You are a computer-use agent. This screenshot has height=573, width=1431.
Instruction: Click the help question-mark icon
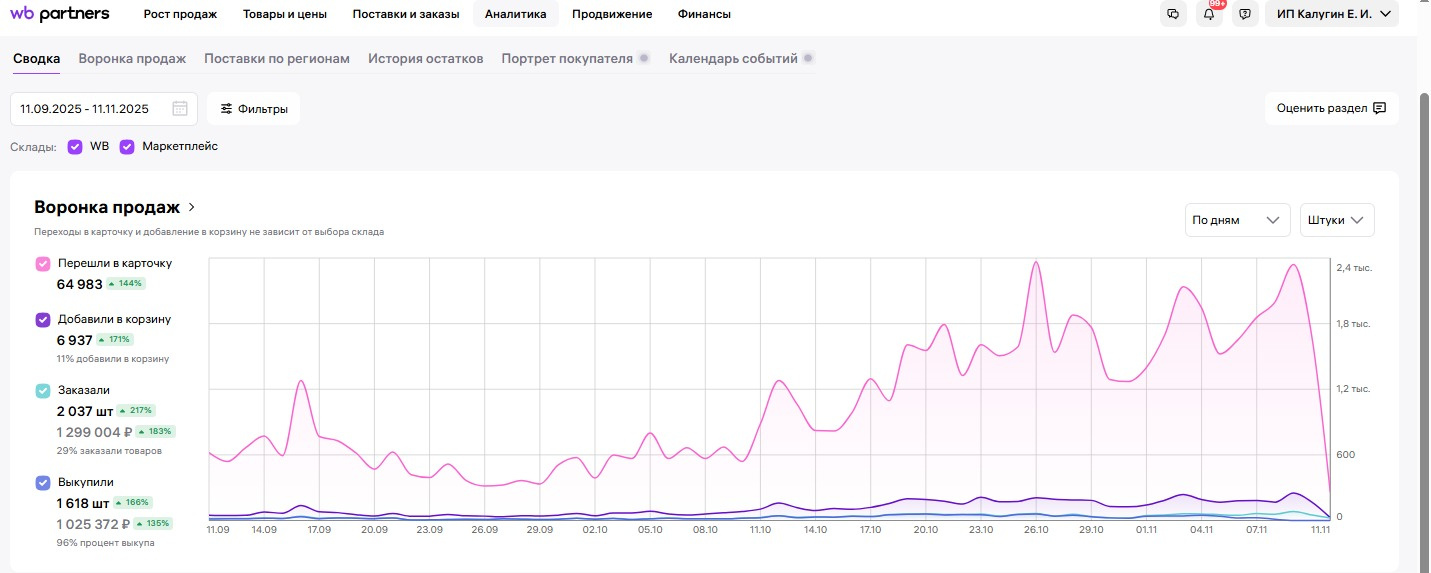click(x=1245, y=14)
